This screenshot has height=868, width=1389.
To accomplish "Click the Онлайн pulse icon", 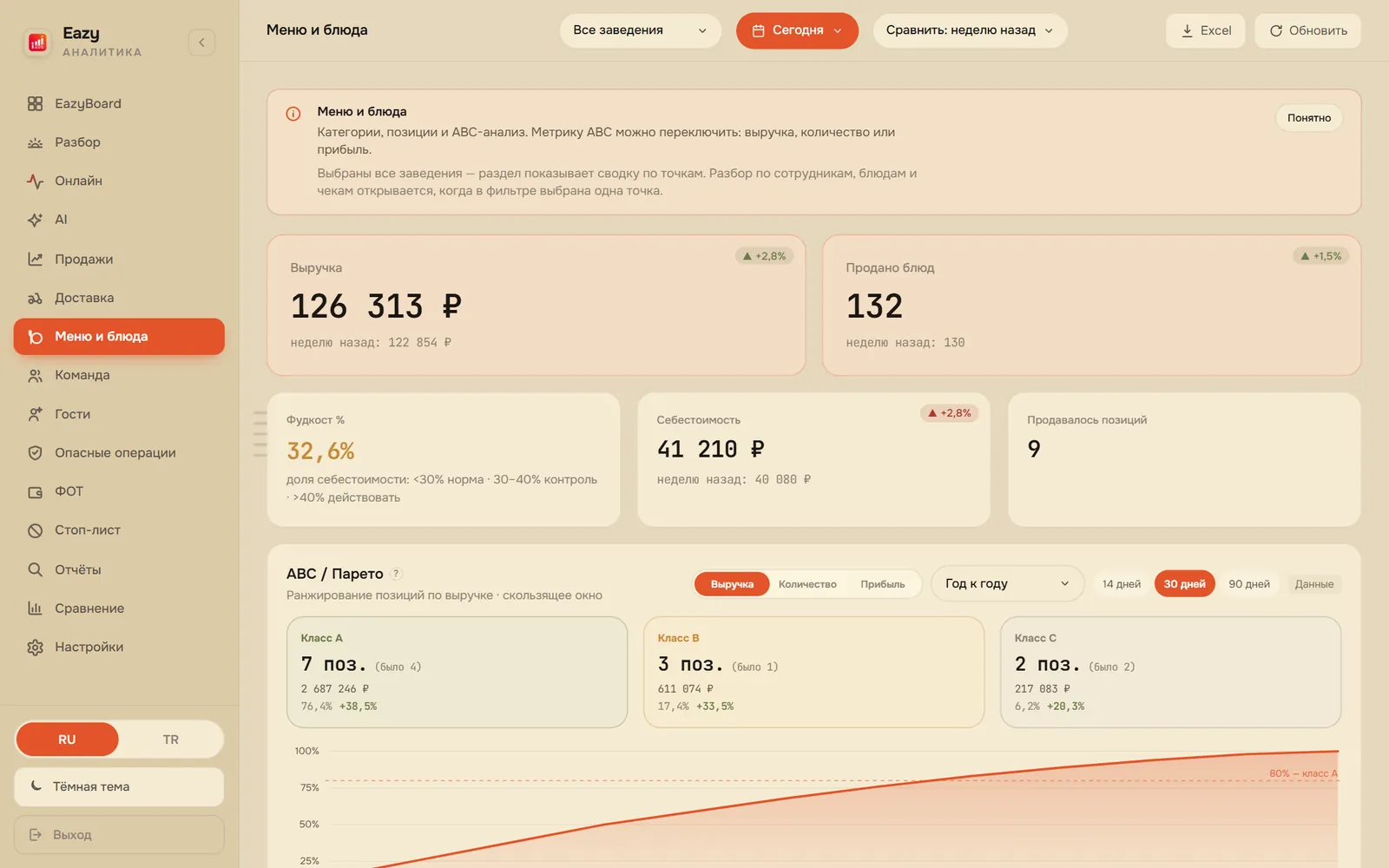I will pyautogui.click(x=35, y=181).
